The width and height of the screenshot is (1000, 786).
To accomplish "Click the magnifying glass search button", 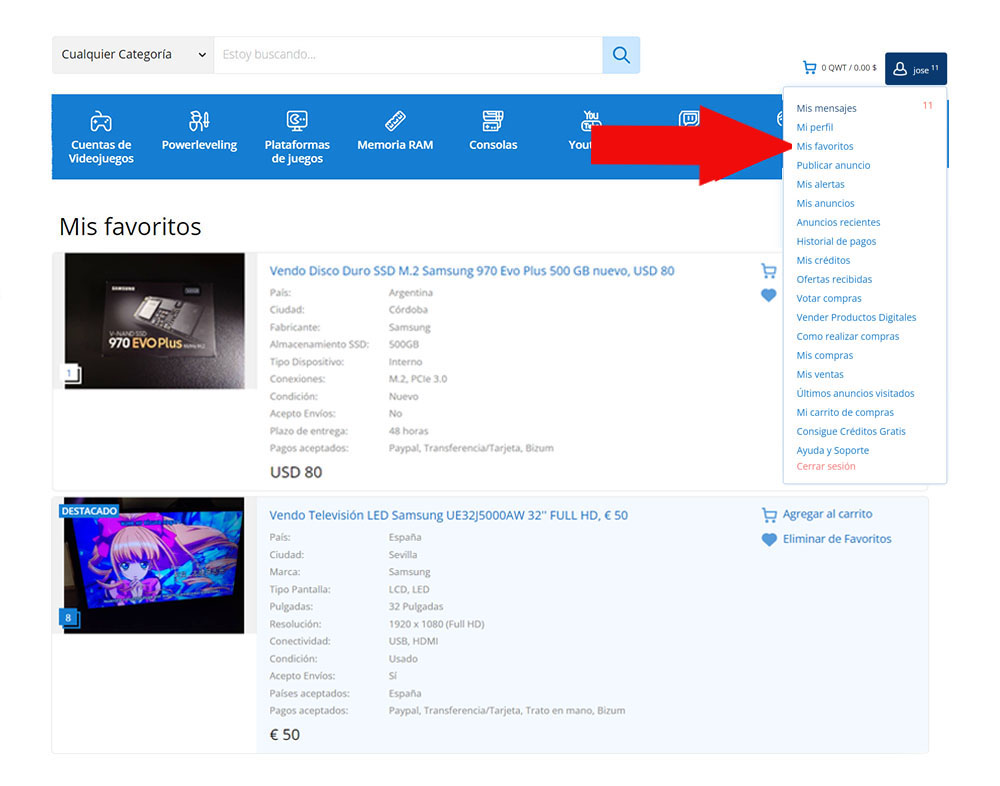I will coord(621,55).
